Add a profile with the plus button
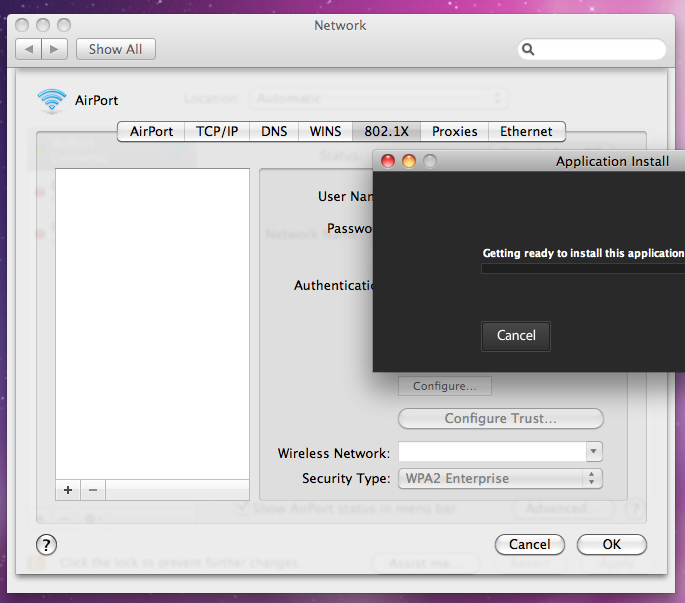The image size is (685, 603). (x=68, y=490)
